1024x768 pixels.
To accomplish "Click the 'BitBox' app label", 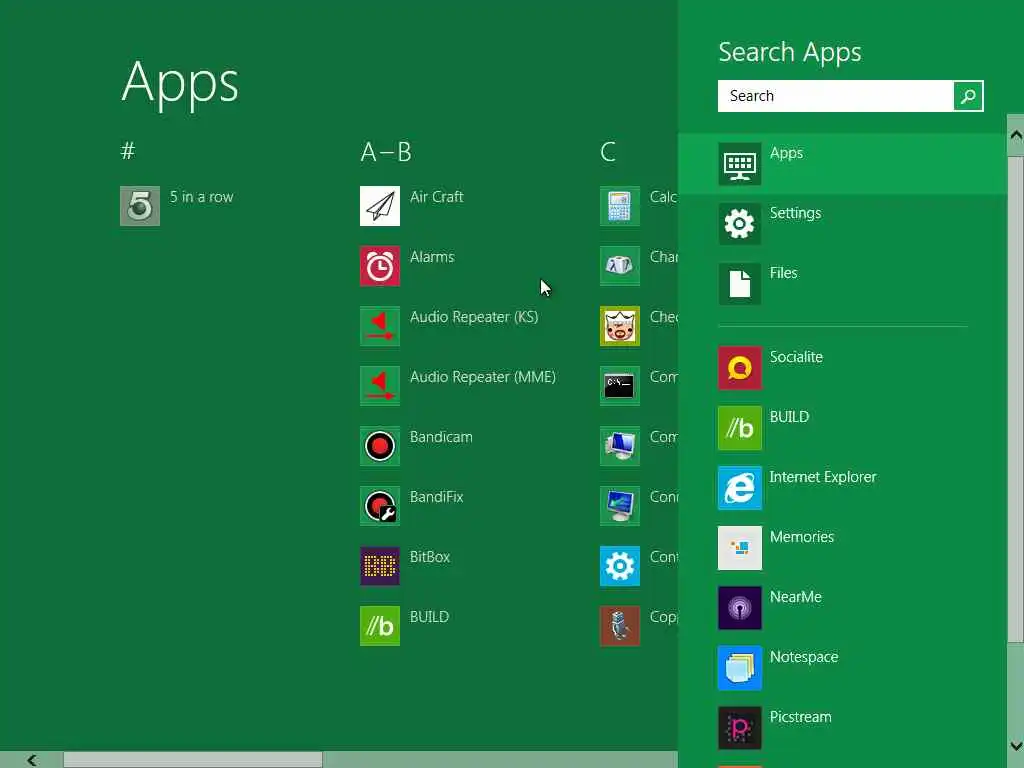I will (430, 557).
